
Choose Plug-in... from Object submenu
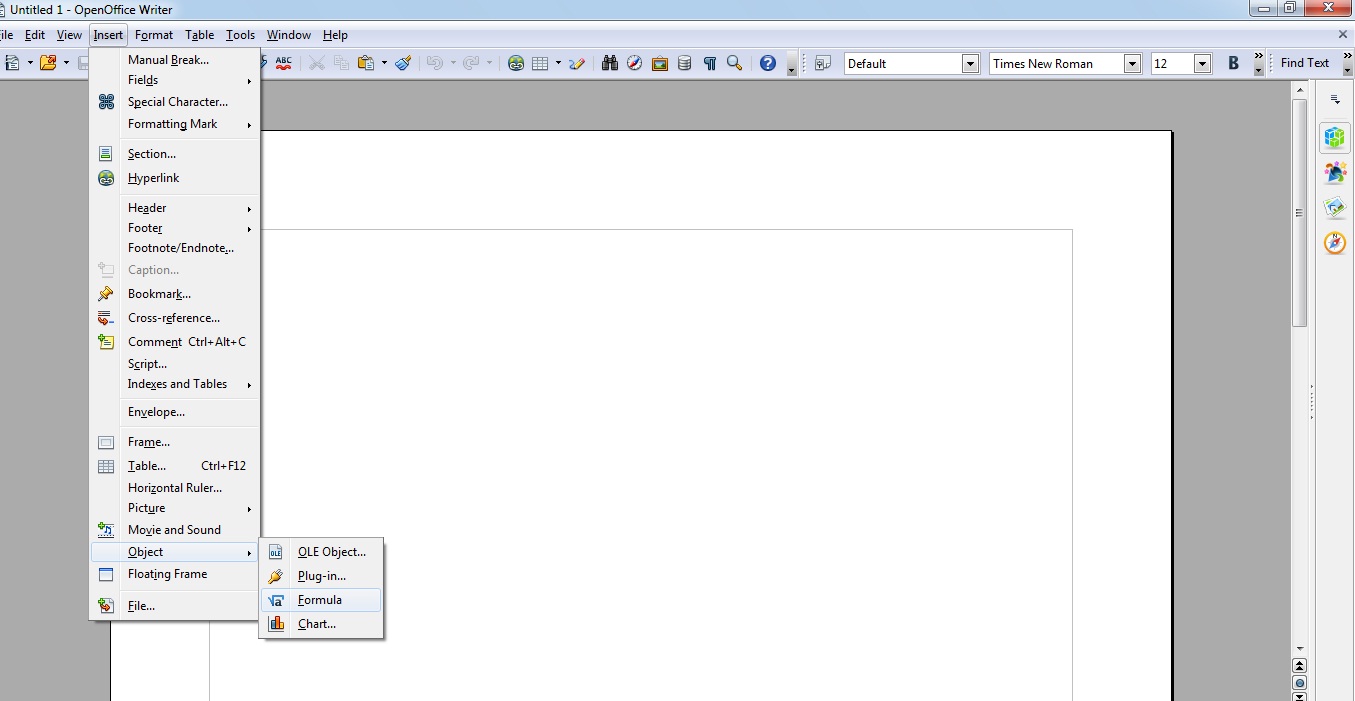(321, 576)
